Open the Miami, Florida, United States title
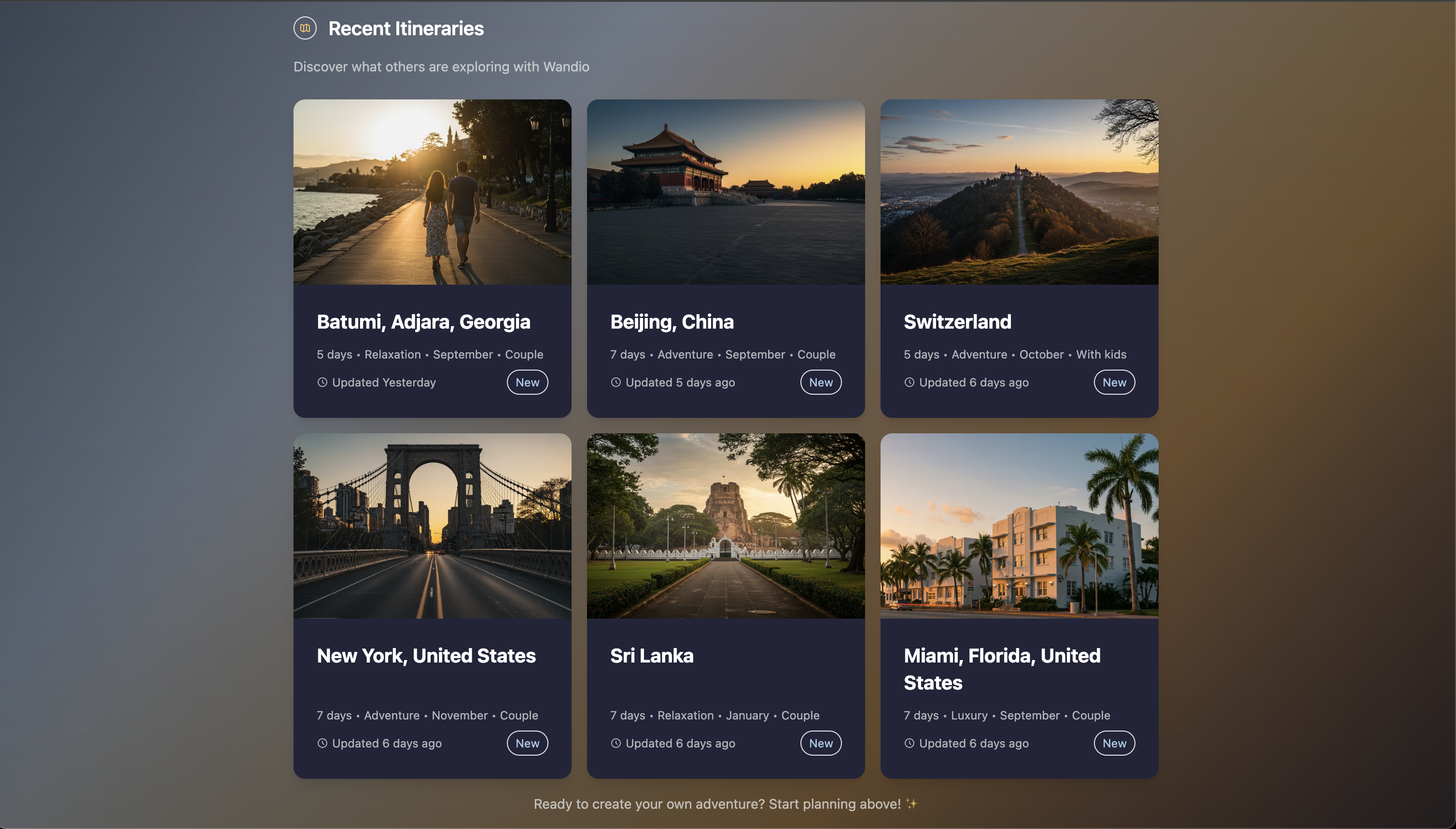Viewport: 1456px width, 829px height. [1002, 669]
